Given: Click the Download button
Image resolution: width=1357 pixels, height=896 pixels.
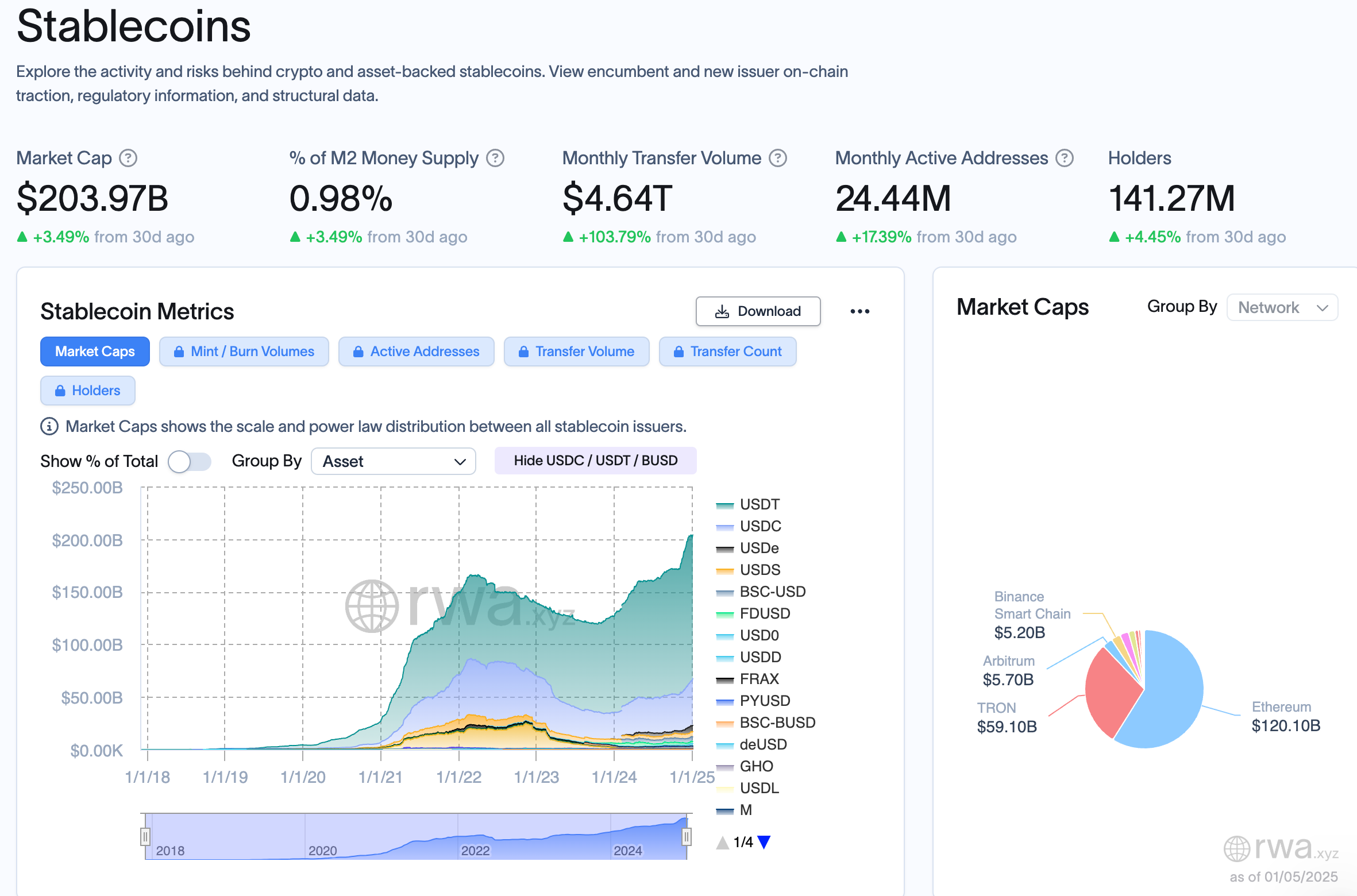Looking at the screenshot, I should click(x=758, y=311).
